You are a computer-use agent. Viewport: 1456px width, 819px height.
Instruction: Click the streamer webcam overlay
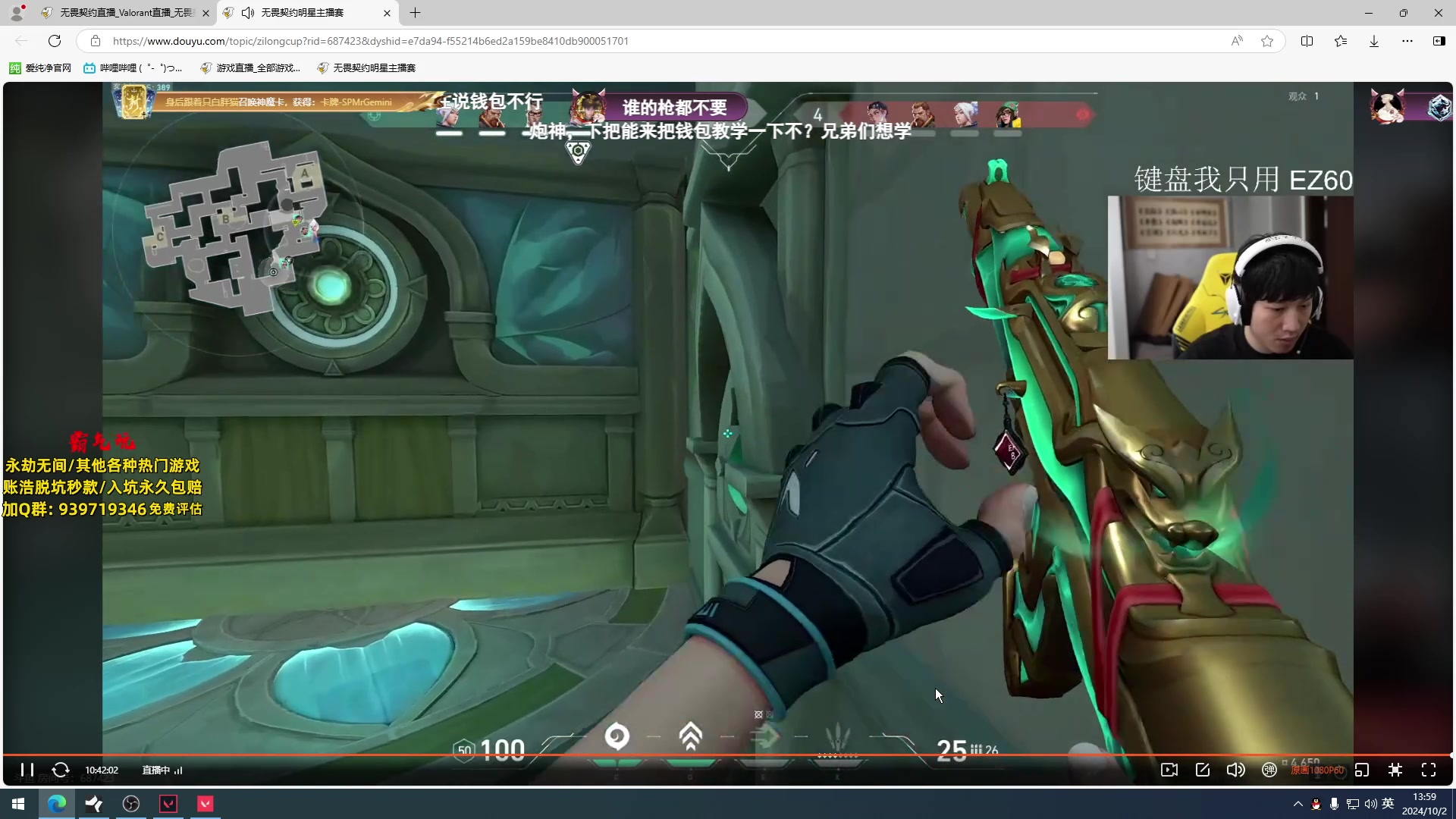(1230, 278)
